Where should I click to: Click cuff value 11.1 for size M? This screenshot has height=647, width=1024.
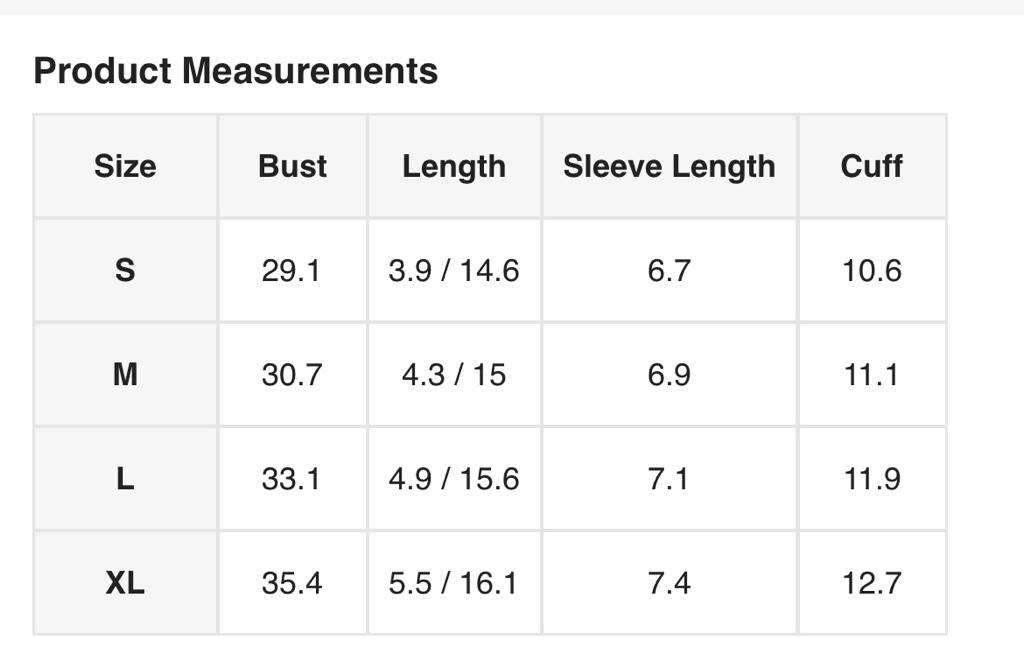click(x=872, y=375)
